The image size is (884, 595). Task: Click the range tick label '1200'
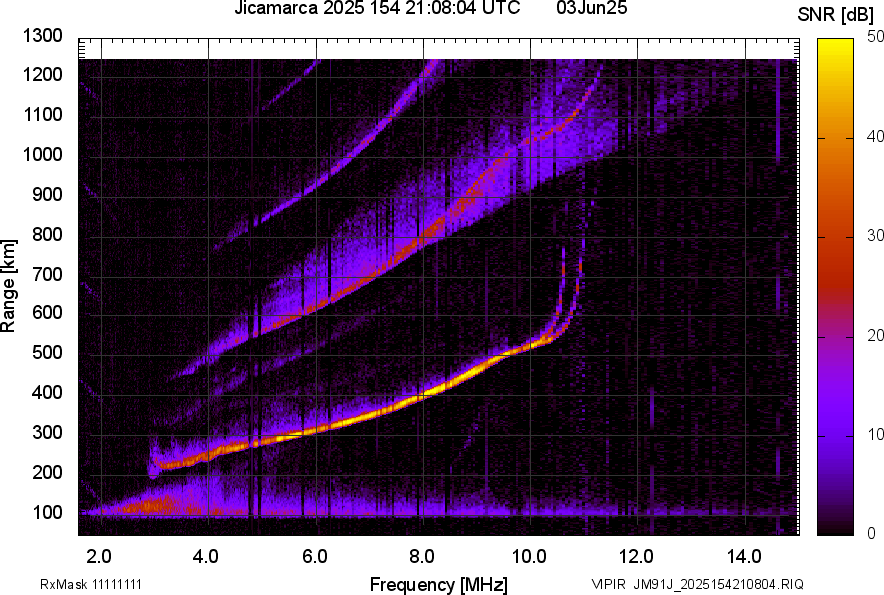[x=43, y=74]
